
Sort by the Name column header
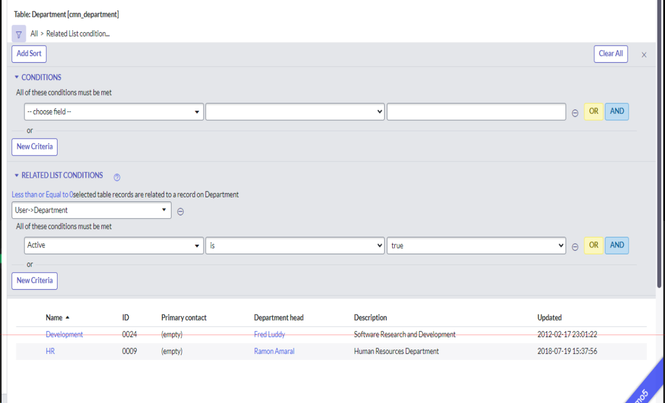tap(54, 318)
